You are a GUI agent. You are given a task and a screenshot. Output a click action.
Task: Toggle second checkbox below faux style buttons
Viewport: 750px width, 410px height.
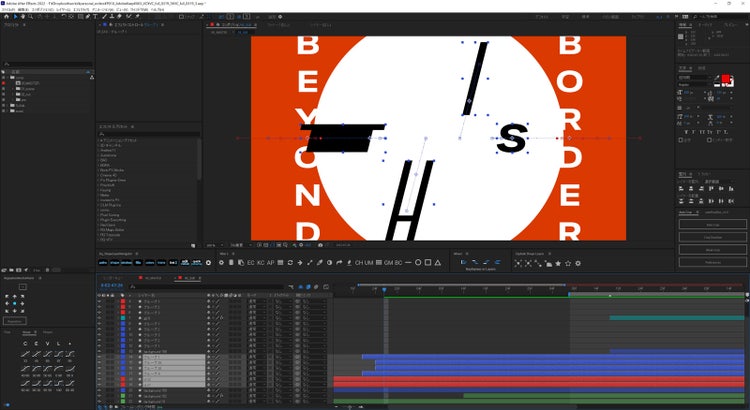click(709, 140)
